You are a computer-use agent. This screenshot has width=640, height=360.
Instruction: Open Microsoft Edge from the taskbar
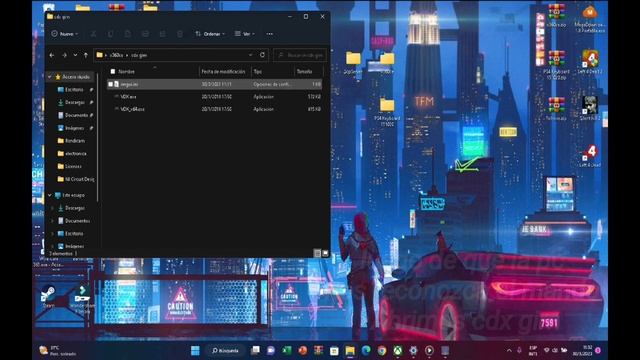point(366,350)
